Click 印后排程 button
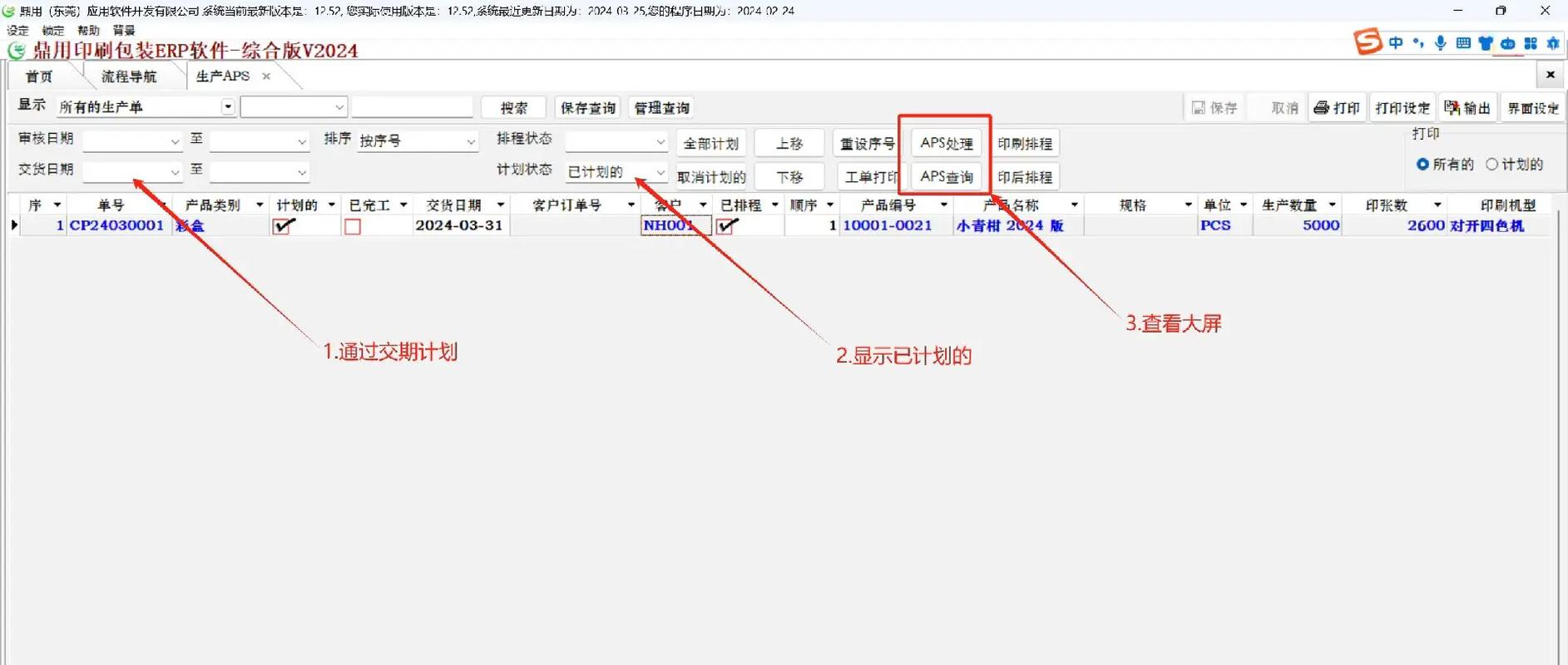 point(1025,177)
